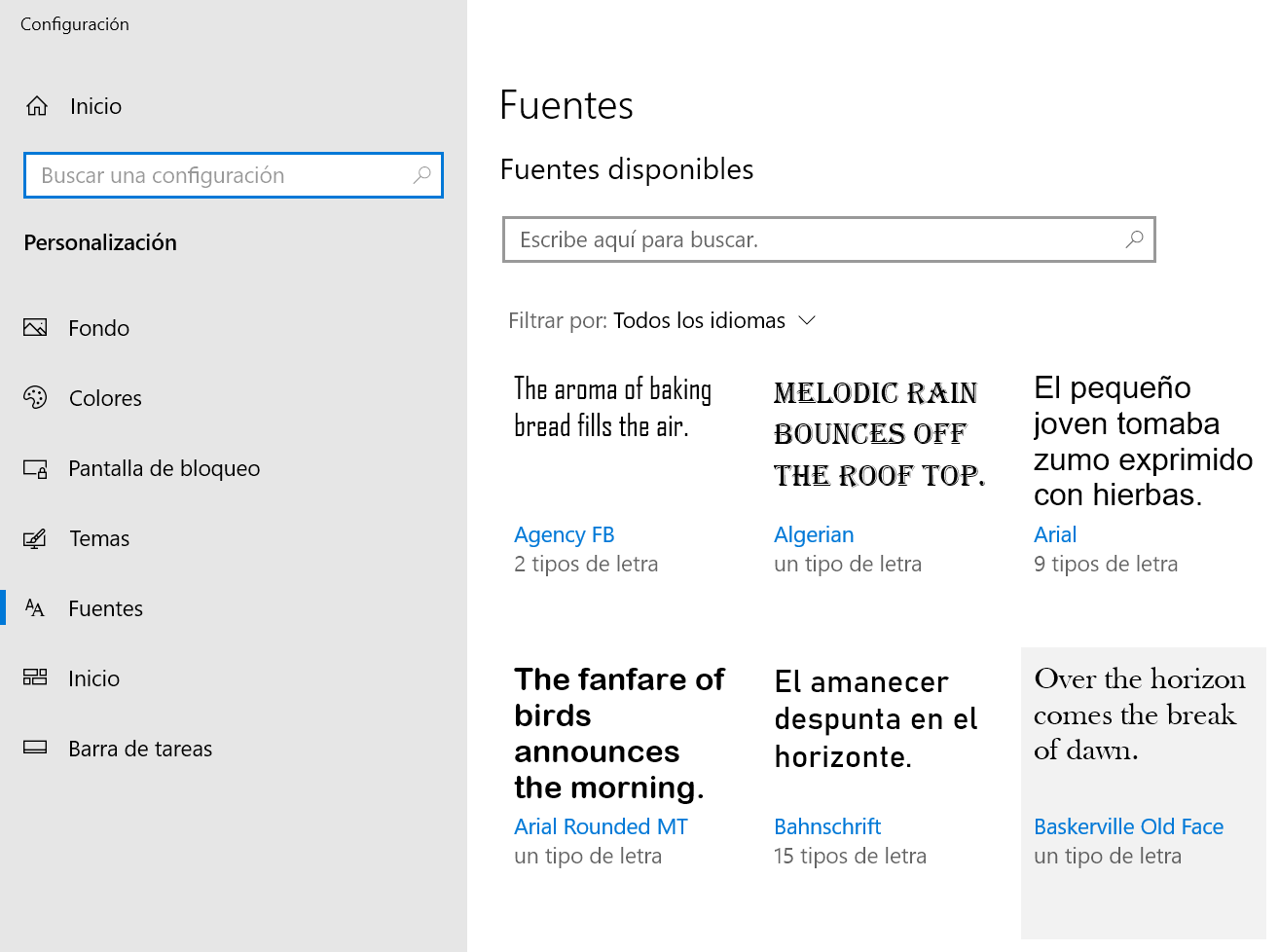
Task: Expand the Filtrar por language chevron
Action: pos(807,320)
